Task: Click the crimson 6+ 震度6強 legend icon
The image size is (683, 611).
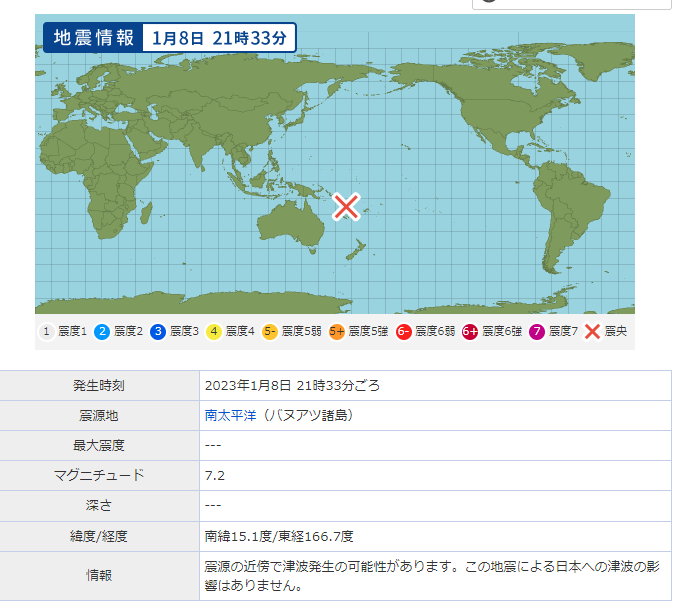Action: coord(470,332)
